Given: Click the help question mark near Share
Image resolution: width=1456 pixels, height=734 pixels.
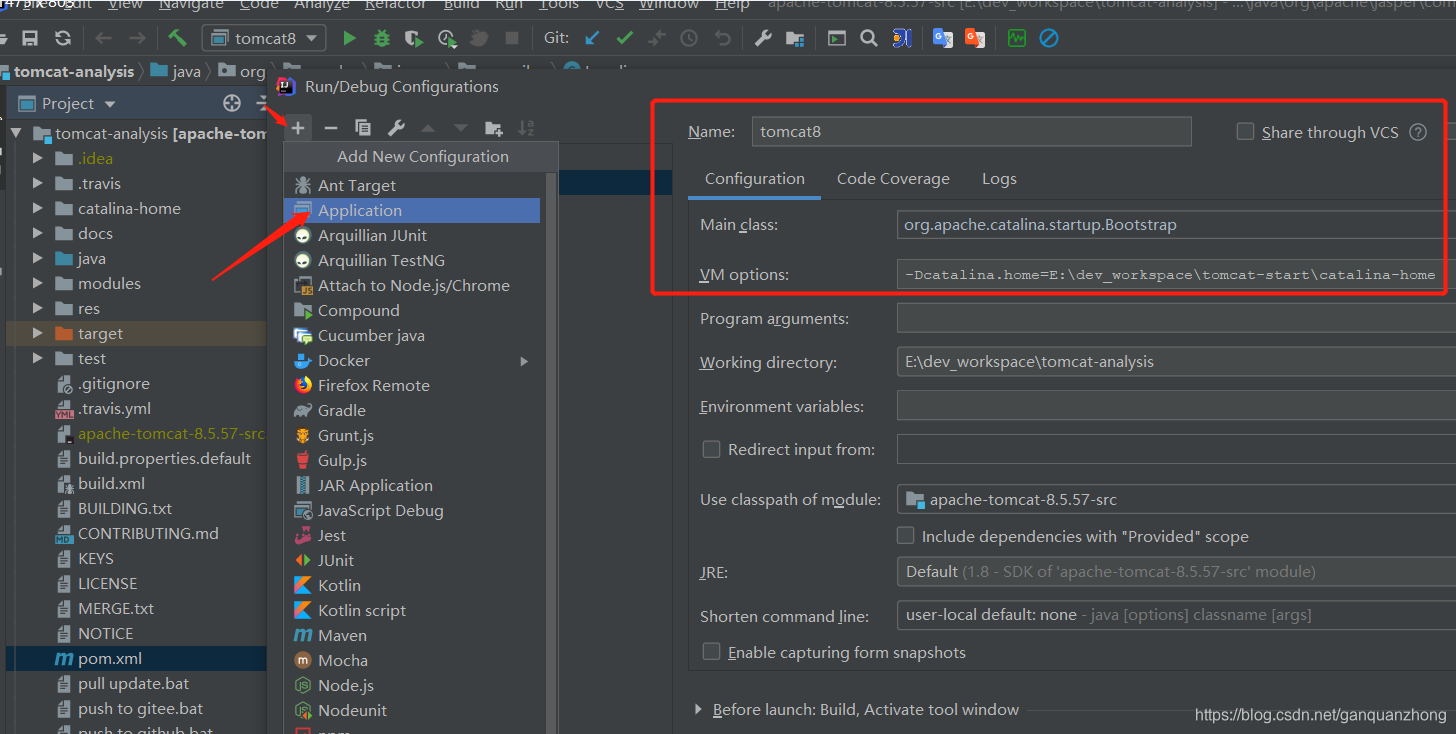Looking at the screenshot, I should [1418, 132].
